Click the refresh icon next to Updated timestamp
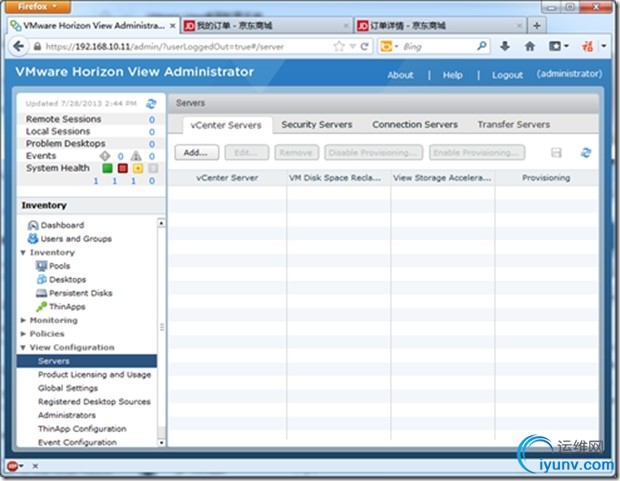 point(151,104)
